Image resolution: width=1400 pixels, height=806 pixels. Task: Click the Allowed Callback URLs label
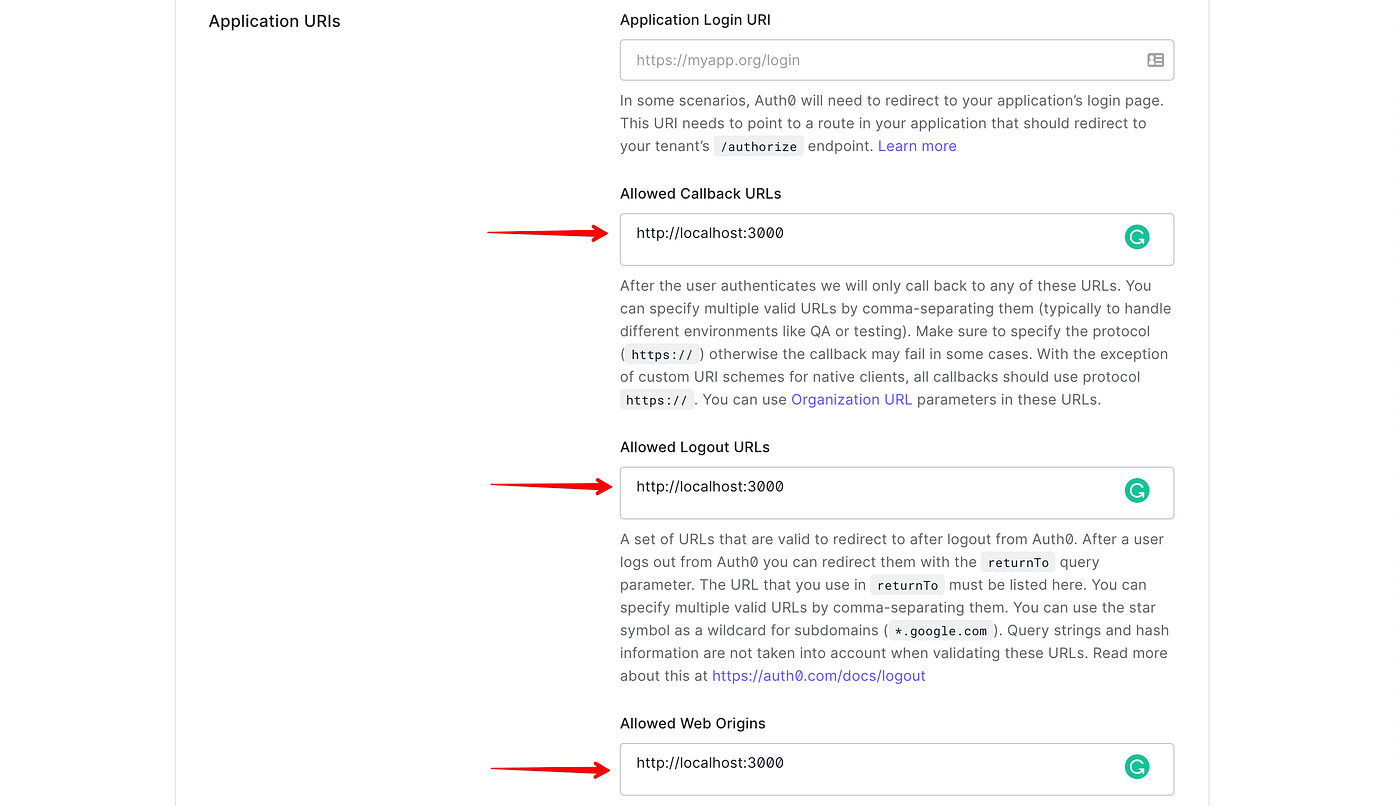coord(700,193)
